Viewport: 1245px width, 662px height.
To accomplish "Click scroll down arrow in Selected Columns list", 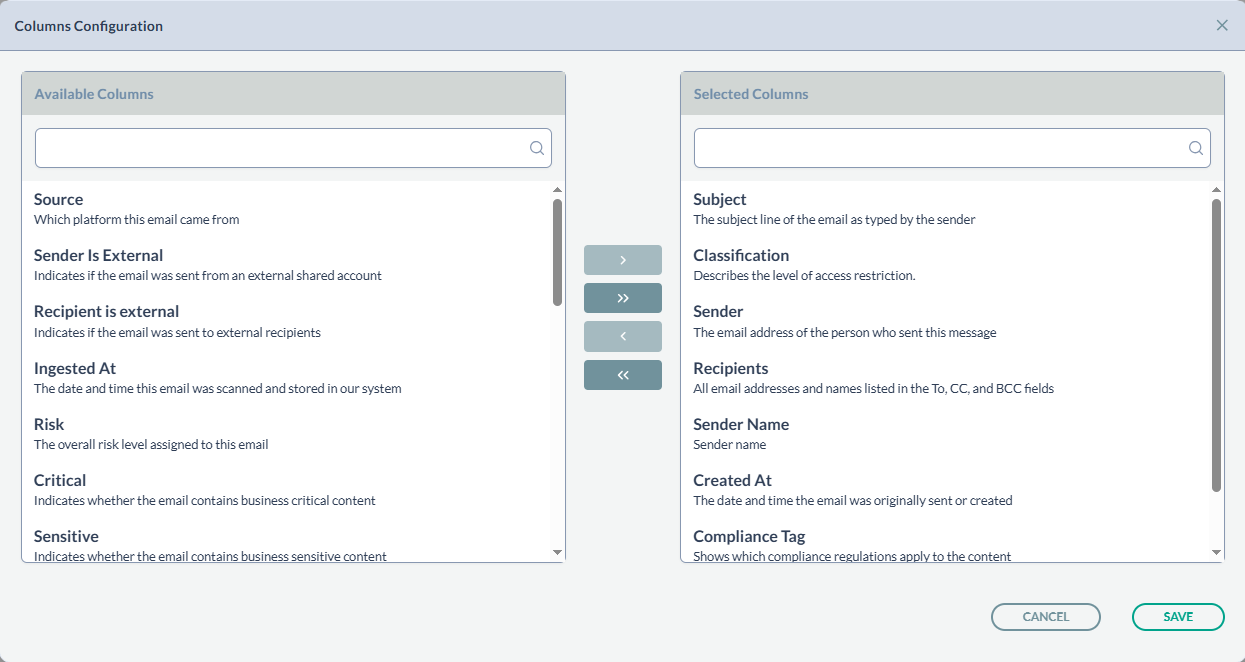I will click(1216, 552).
